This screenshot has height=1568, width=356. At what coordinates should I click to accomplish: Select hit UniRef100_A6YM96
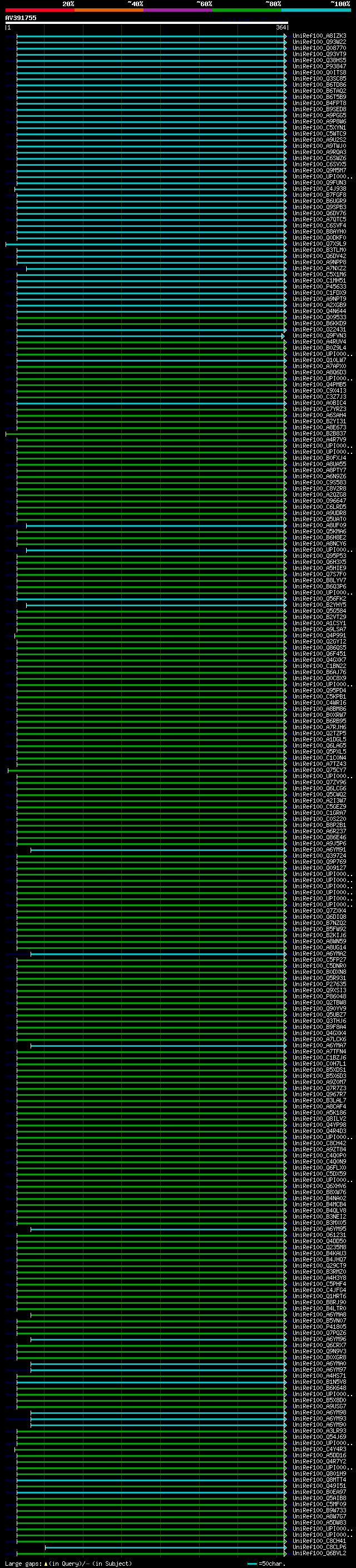(319, 1340)
